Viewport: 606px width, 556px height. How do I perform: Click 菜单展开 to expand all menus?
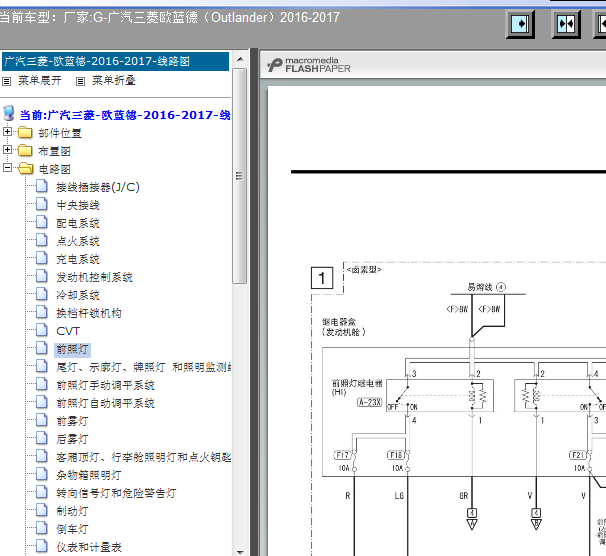pos(39,80)
